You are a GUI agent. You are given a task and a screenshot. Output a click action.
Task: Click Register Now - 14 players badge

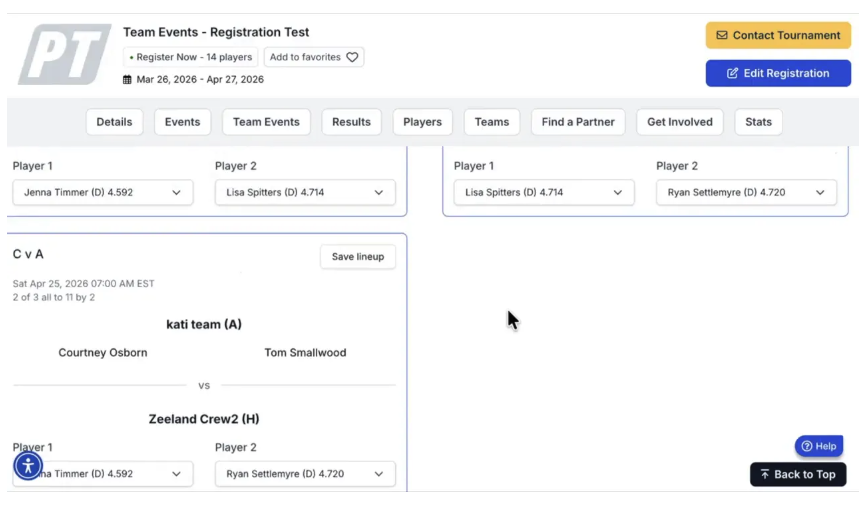click(191, 57)
